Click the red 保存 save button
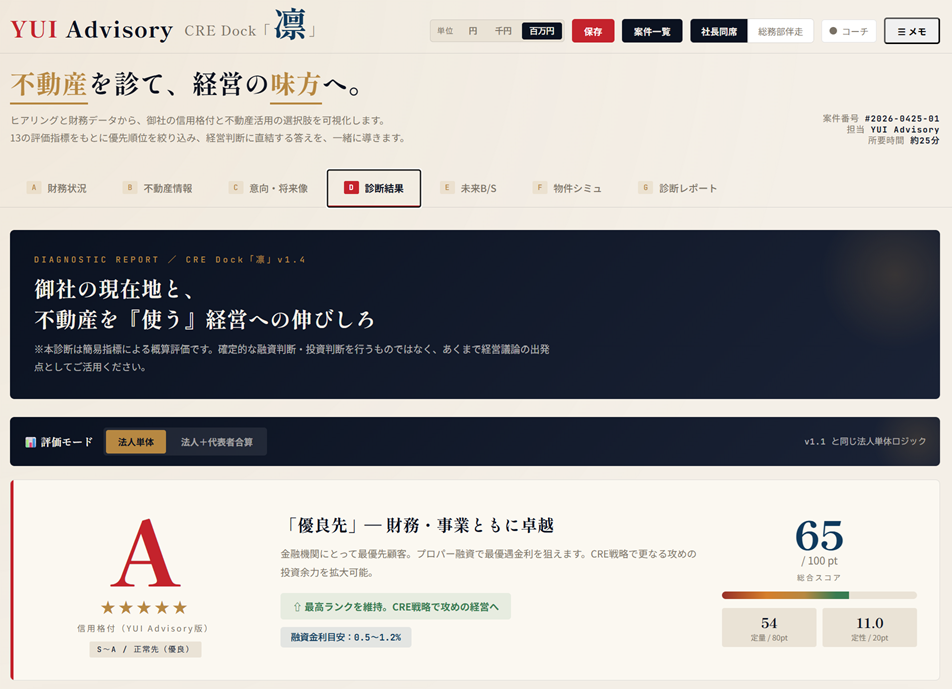 tap(593, 31)
